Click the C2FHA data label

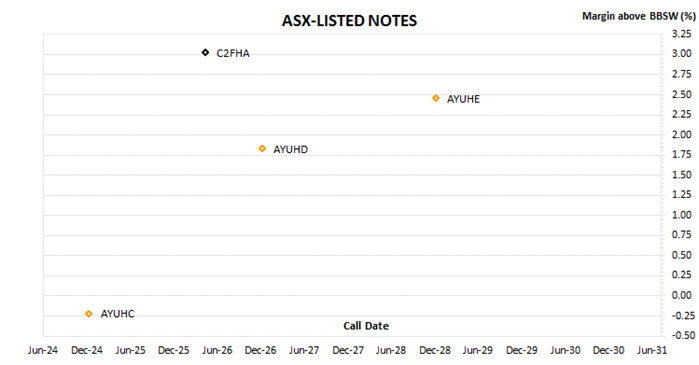233,53
